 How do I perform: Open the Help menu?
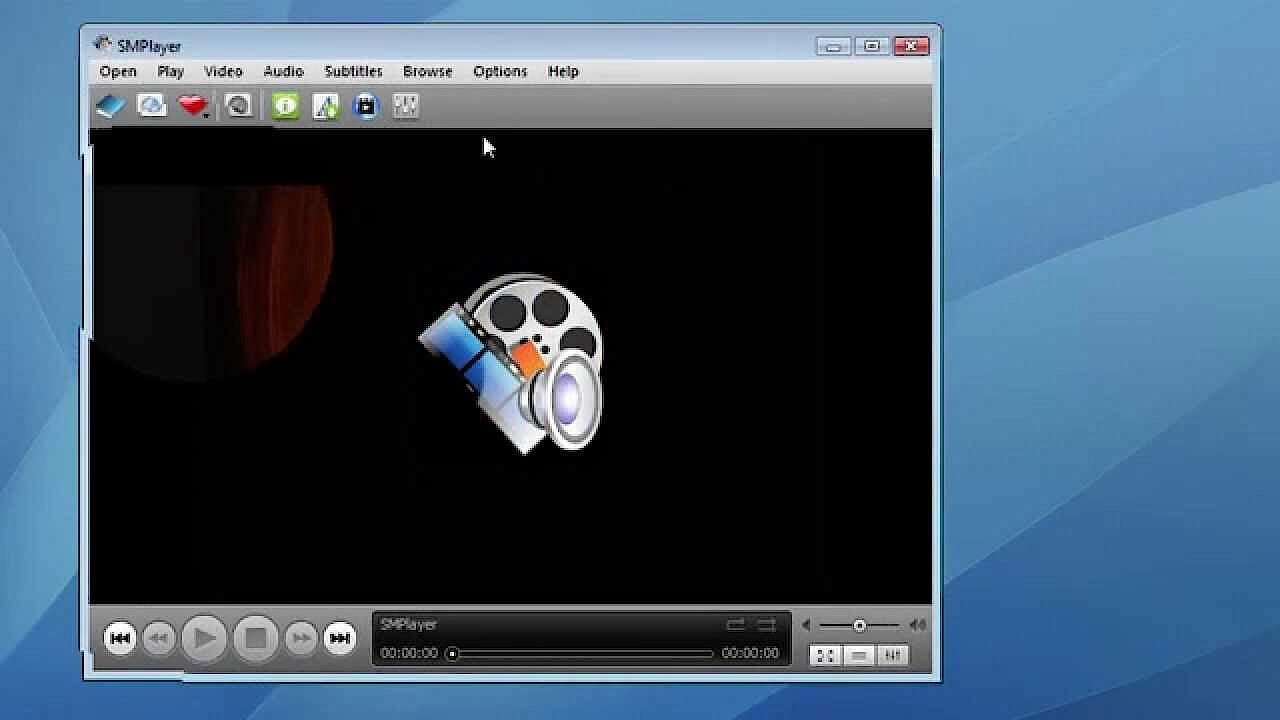point(563,71)
